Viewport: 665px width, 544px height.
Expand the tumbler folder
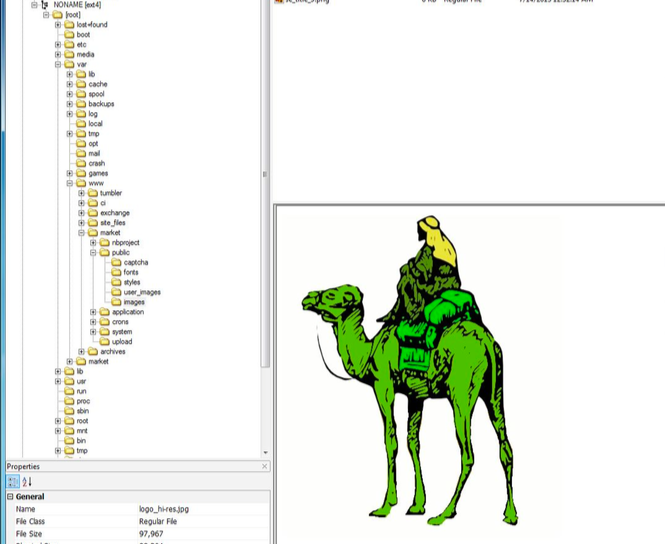tap(82, 193)
